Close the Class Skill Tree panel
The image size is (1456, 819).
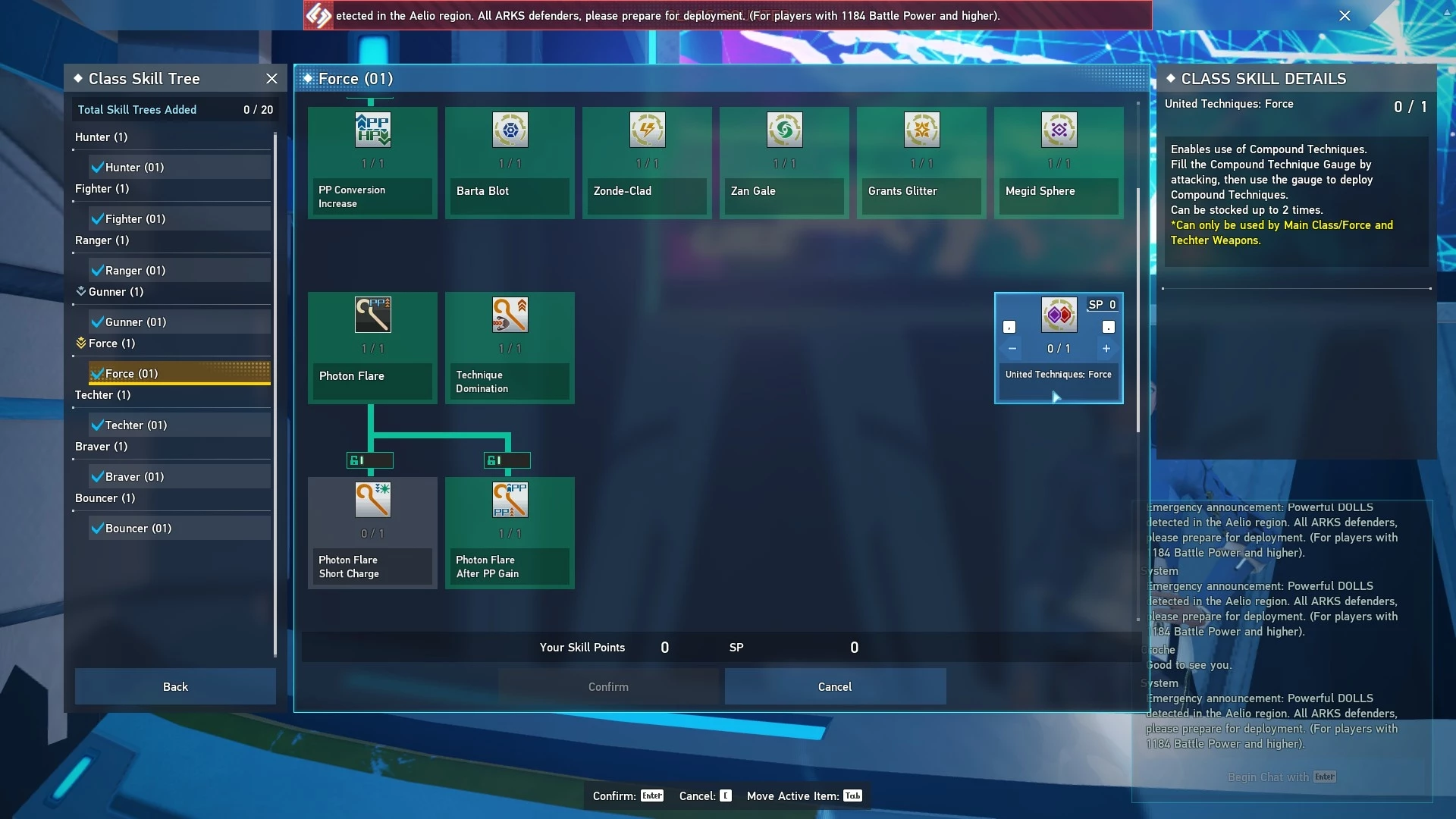271,79
